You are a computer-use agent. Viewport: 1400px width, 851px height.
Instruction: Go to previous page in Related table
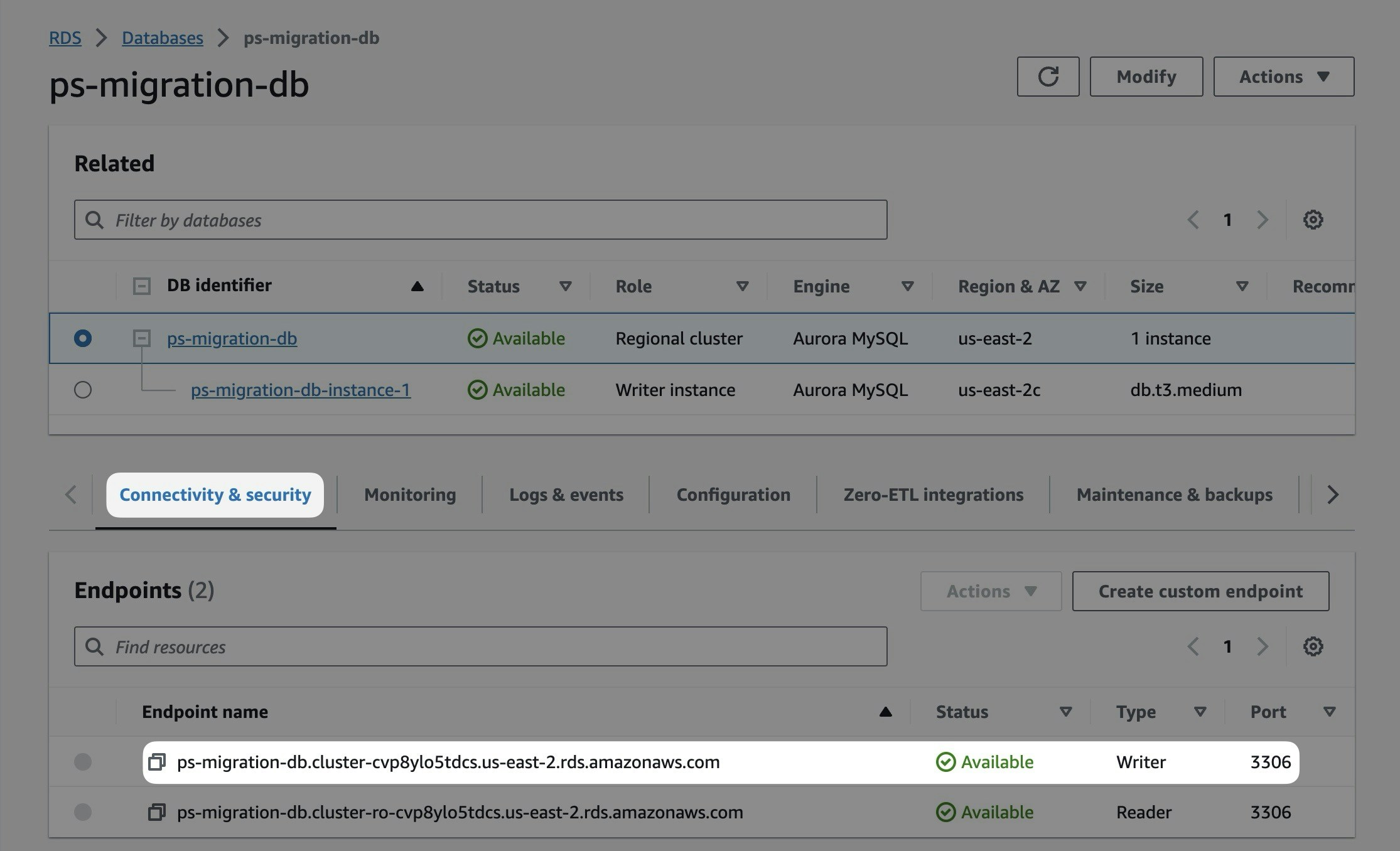1193,220
